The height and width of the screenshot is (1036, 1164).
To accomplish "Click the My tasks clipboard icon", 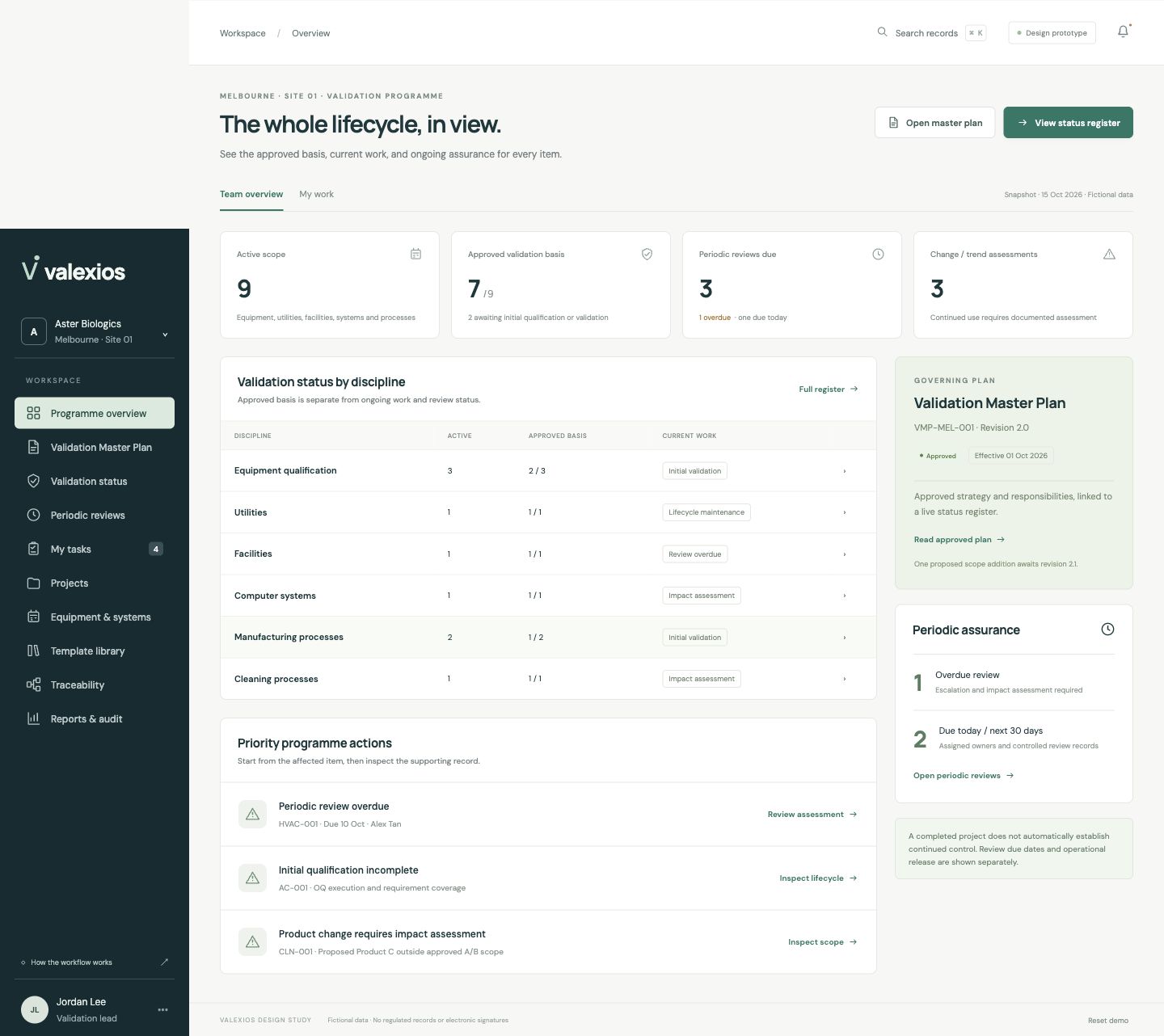I will (x=33, y=549).
